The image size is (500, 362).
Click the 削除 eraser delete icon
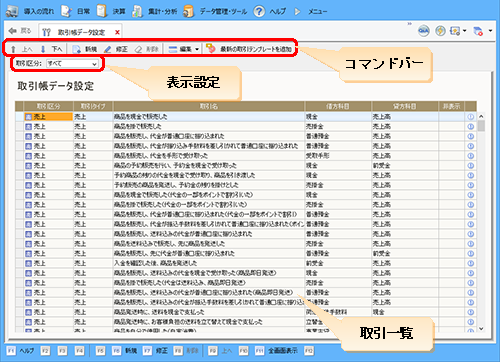(x=138, y=49)
